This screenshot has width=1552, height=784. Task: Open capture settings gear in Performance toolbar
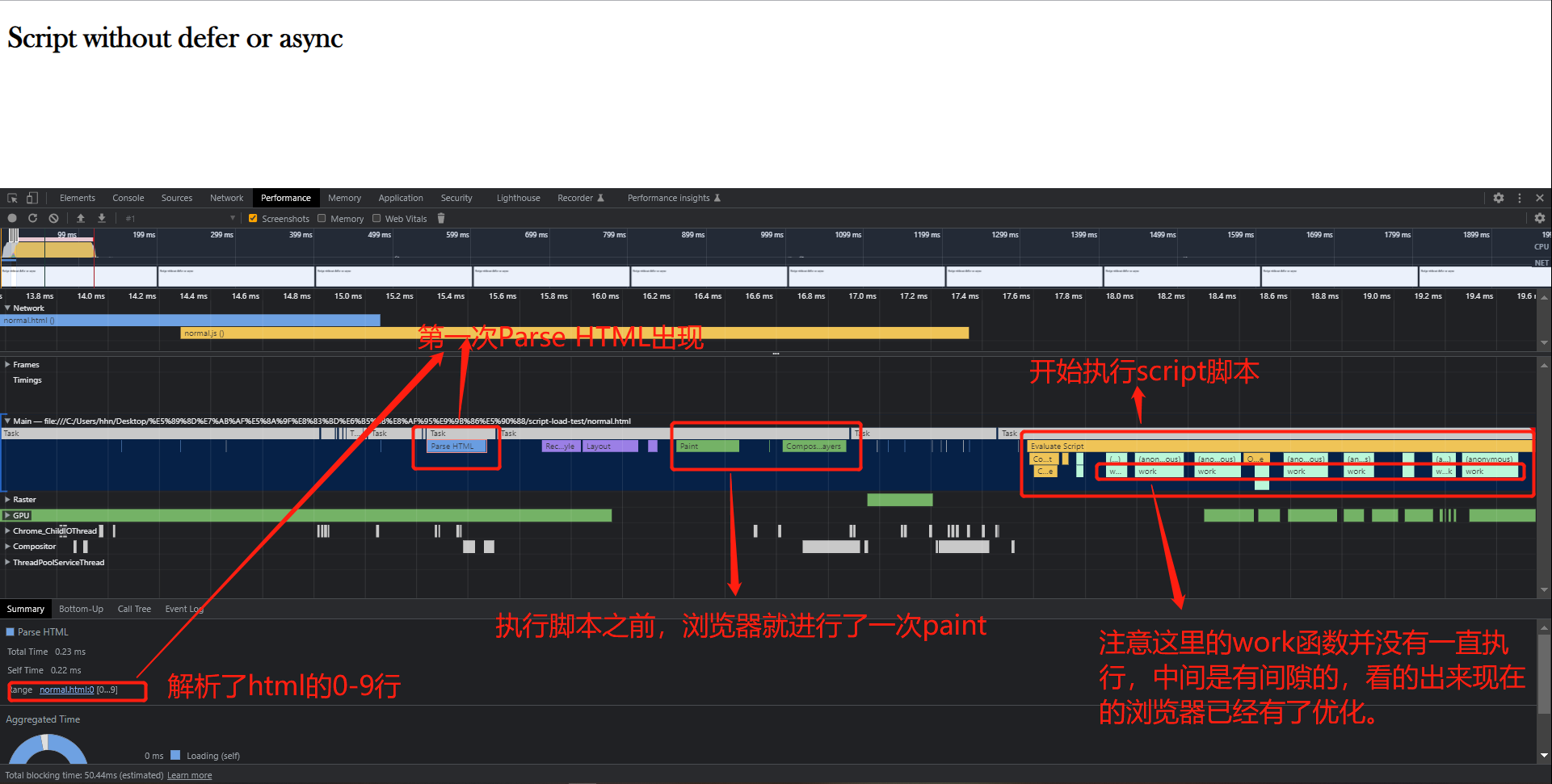[1540, 218]
